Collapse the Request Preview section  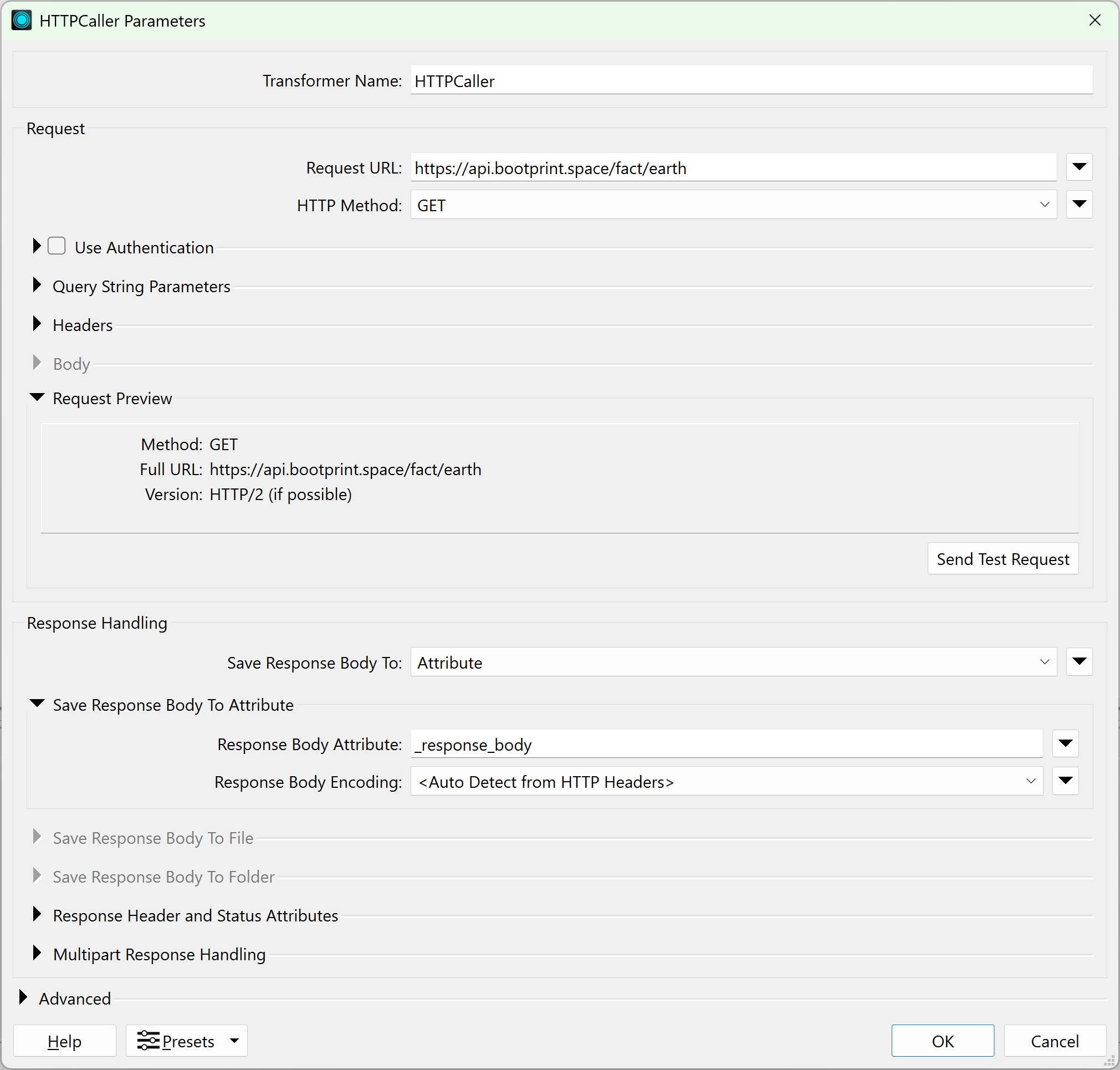click(37, 398)
